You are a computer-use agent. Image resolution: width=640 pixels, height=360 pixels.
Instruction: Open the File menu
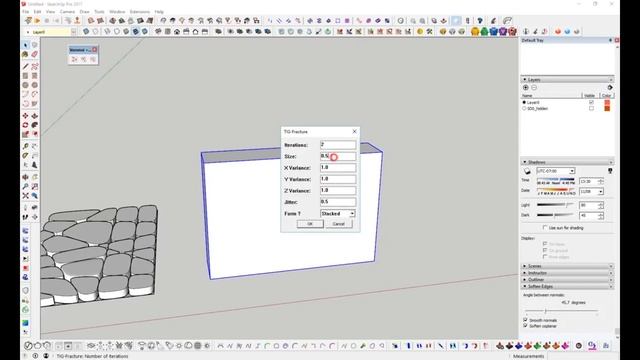(x=26, y=12)
